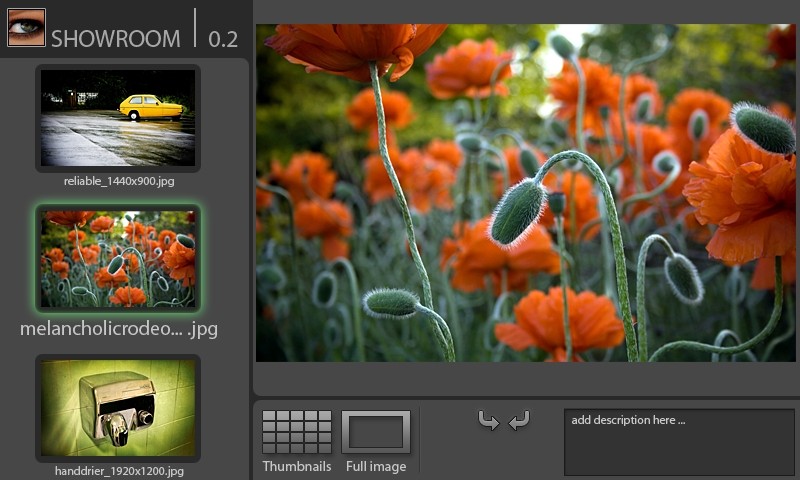The width and height of the screenshot is (800, 480).
Task: Switch to Thumbnails grid view icon
Action: (297, 432)
